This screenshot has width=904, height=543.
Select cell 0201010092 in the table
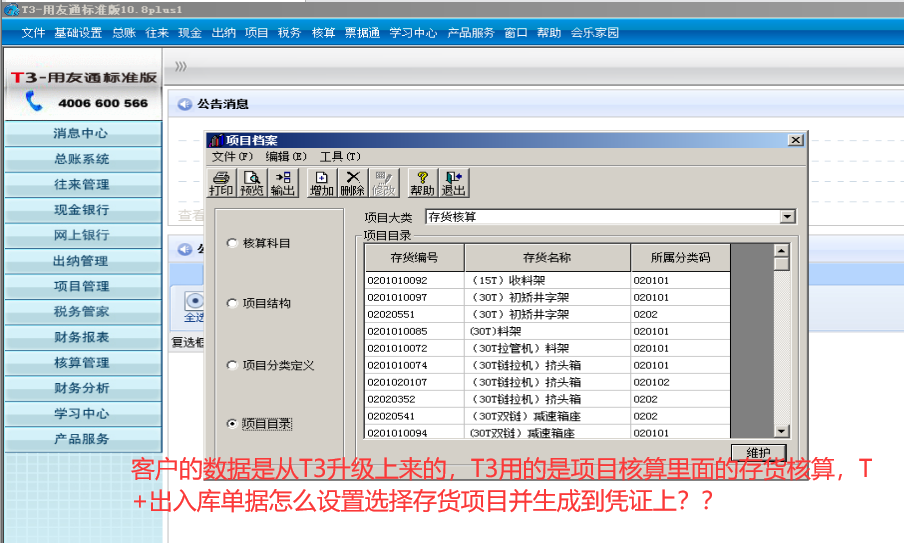point(415,280)
